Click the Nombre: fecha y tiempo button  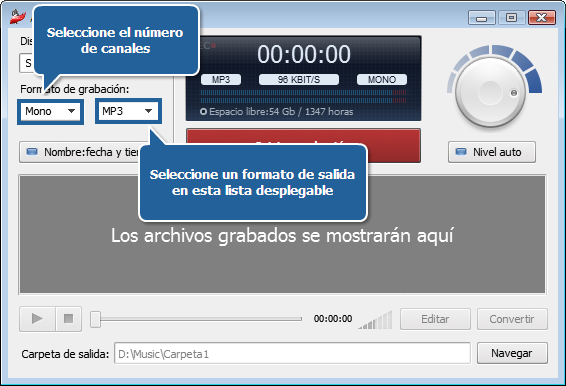[80, 152]
